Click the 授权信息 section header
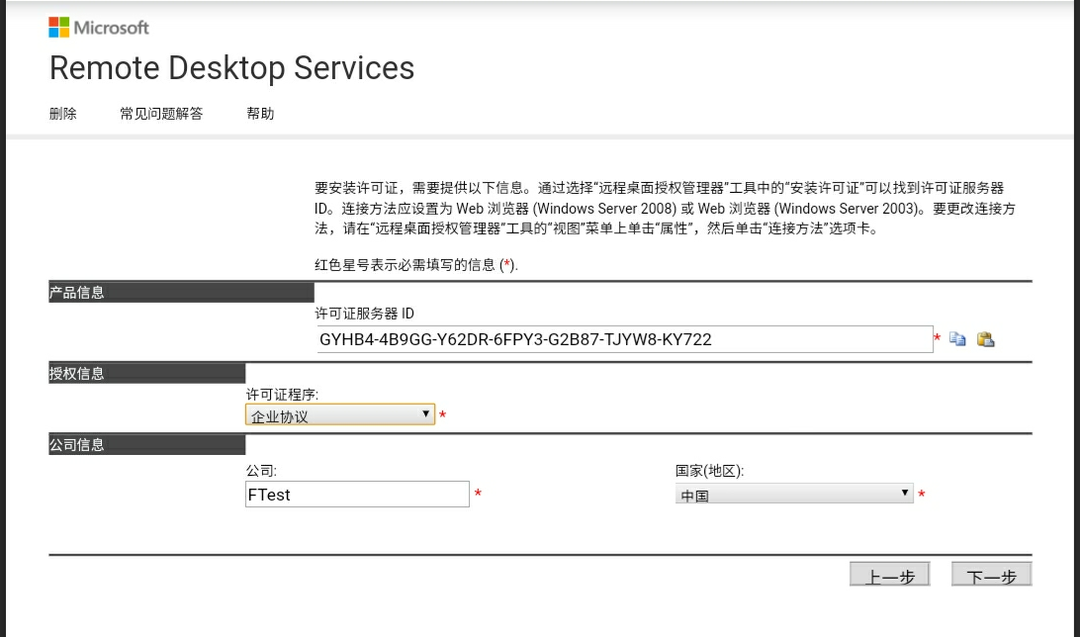 point(147,373)
